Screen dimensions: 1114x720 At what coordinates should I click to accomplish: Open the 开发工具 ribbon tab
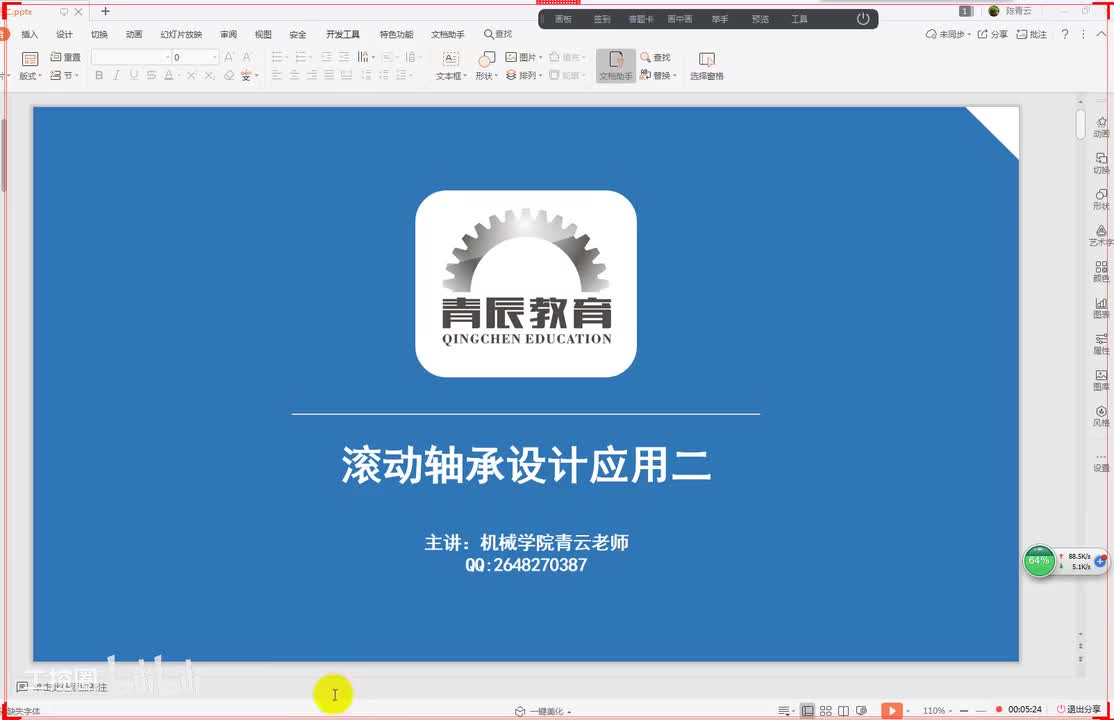point(342,34)
